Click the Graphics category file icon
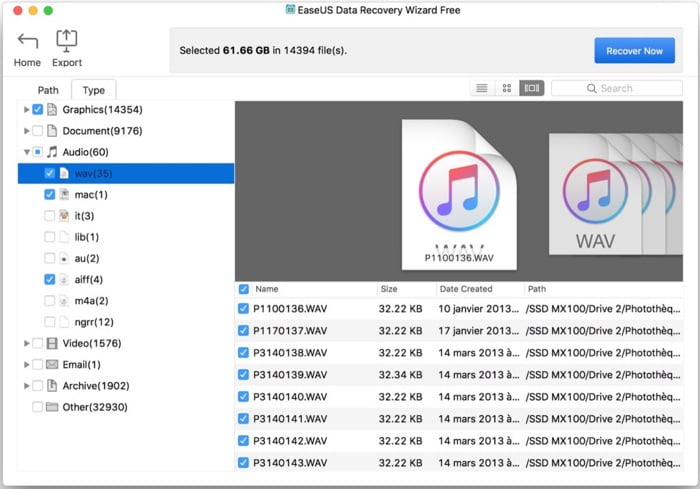The height and width of the screenshot is (489, 700). coord(52,109)
